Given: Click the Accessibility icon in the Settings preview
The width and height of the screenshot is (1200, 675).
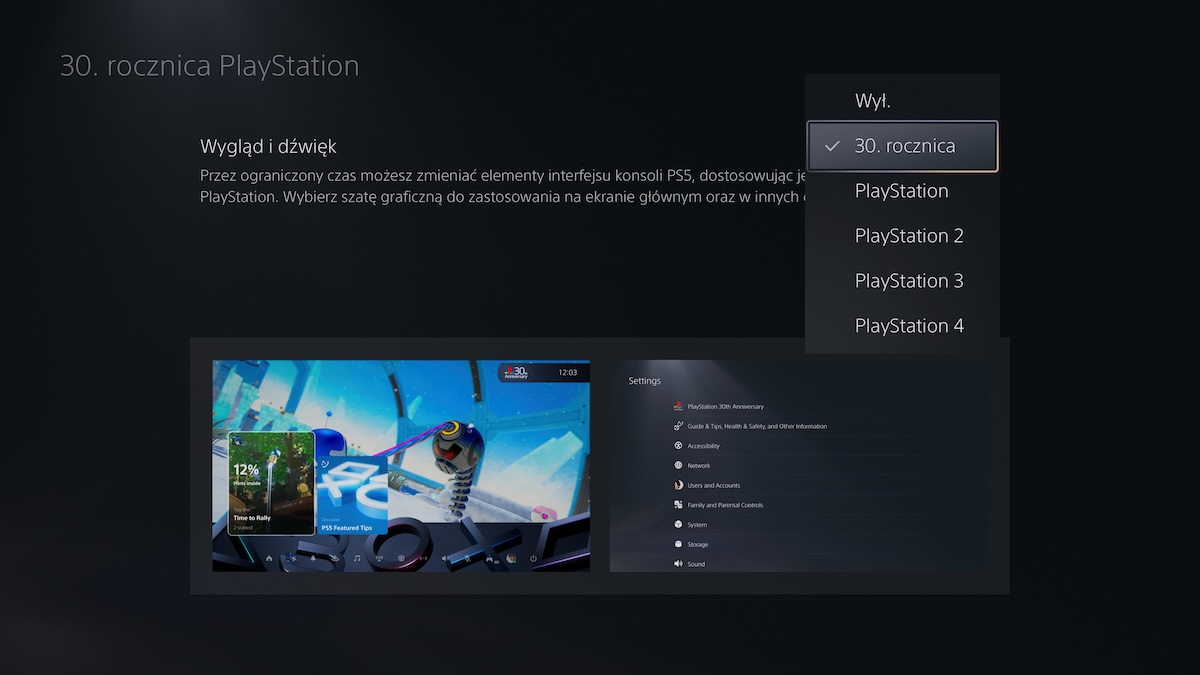Looking at the screenshot, I should point(678,446).
